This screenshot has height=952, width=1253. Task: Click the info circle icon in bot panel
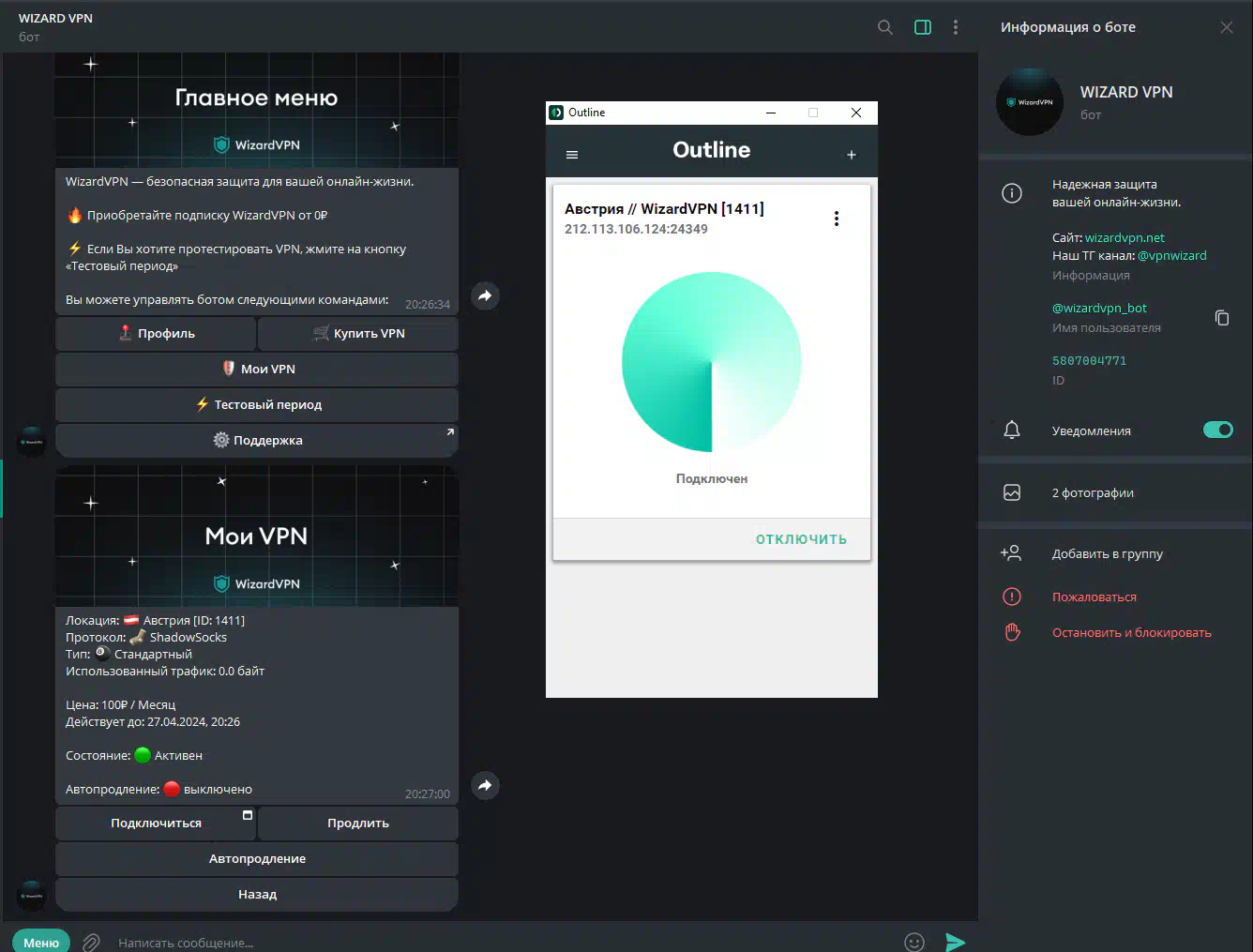coord(1012,193)
